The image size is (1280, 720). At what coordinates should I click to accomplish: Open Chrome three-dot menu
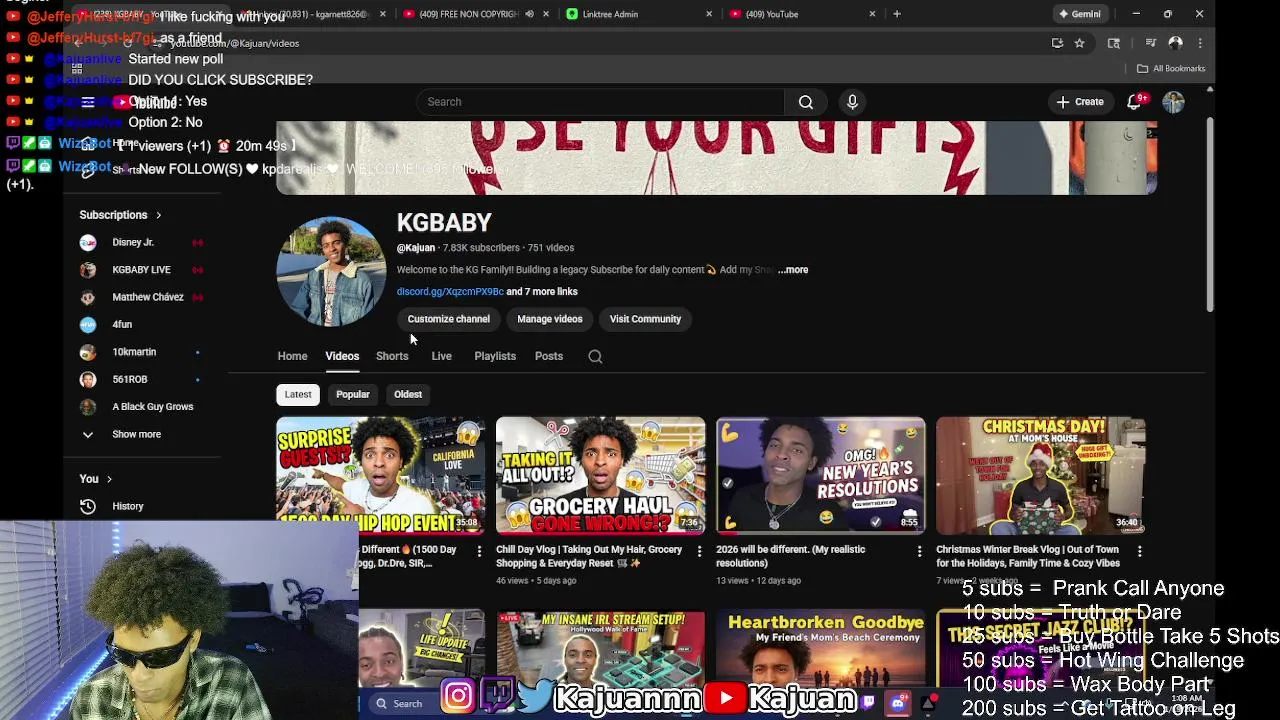(1200, 43)
